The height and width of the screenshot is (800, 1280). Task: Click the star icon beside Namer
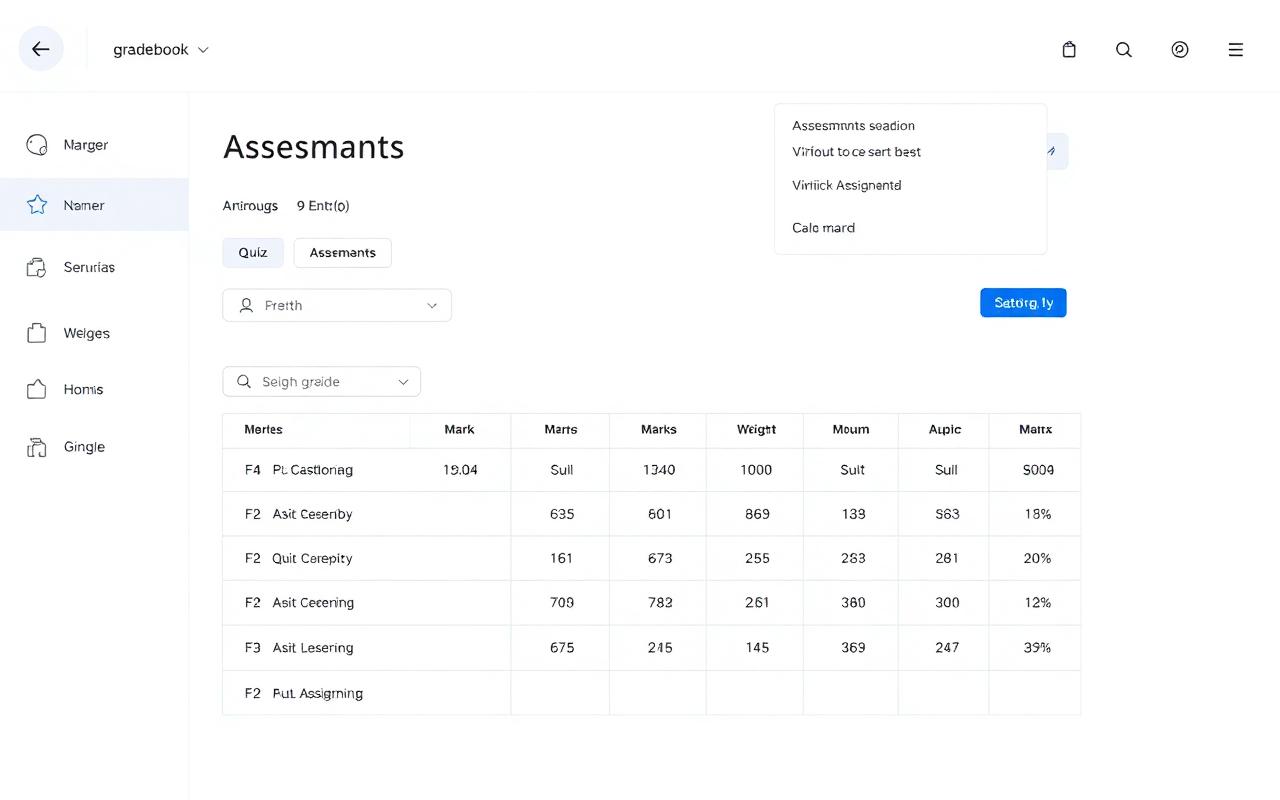tap(37, 205)
